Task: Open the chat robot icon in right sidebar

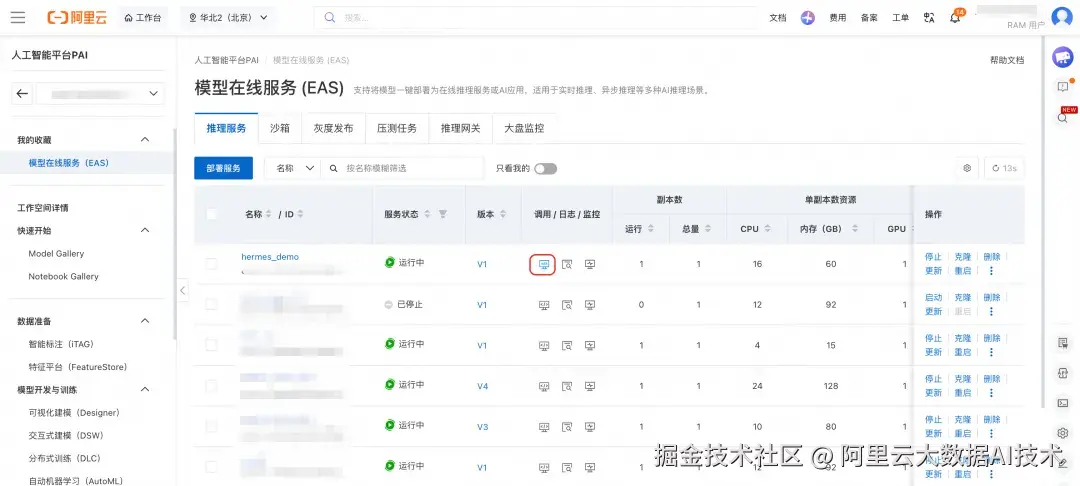Action: pyautogui.click(x=1063, y=58)
